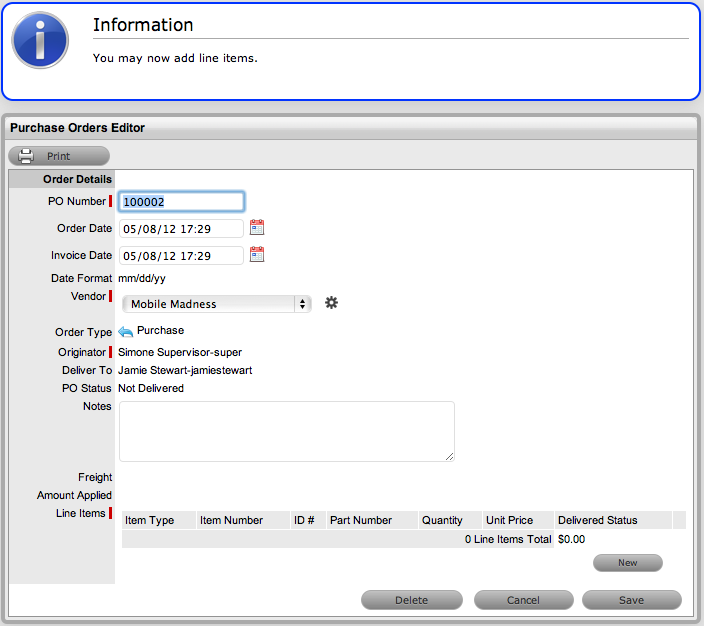Click the Purchase order type text

pyautogui.click(x=160, y=331)
